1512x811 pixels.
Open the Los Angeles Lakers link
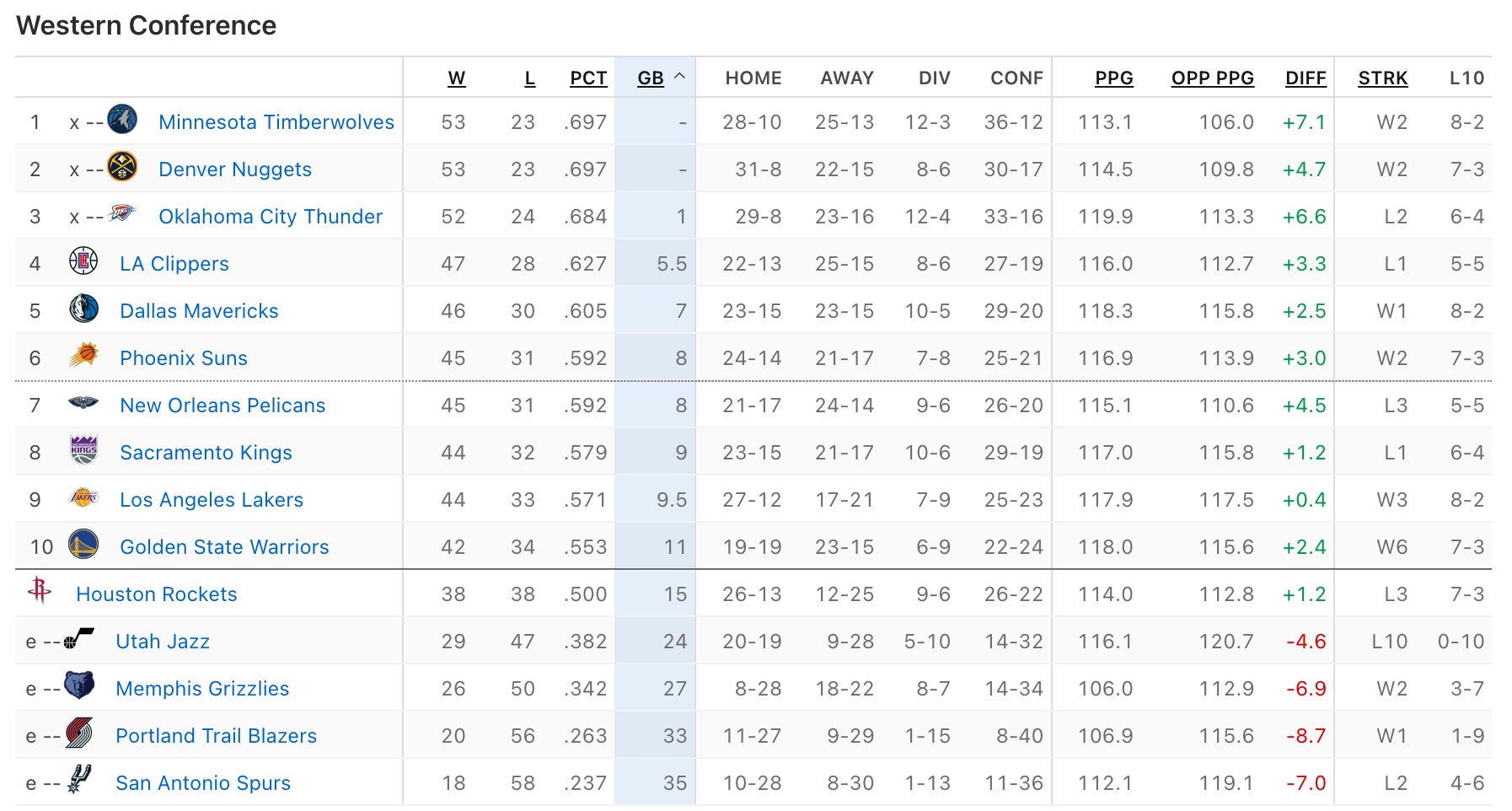pos(212,500)
